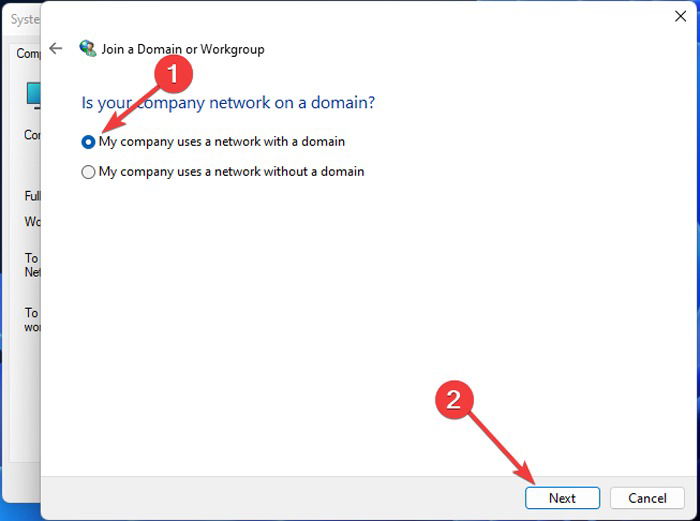The height and width of the screenshot is (521, 700).
Task: Click the 'My company uses a network without a domain' label
Action: pyautogui.click(x=231, y=172)
